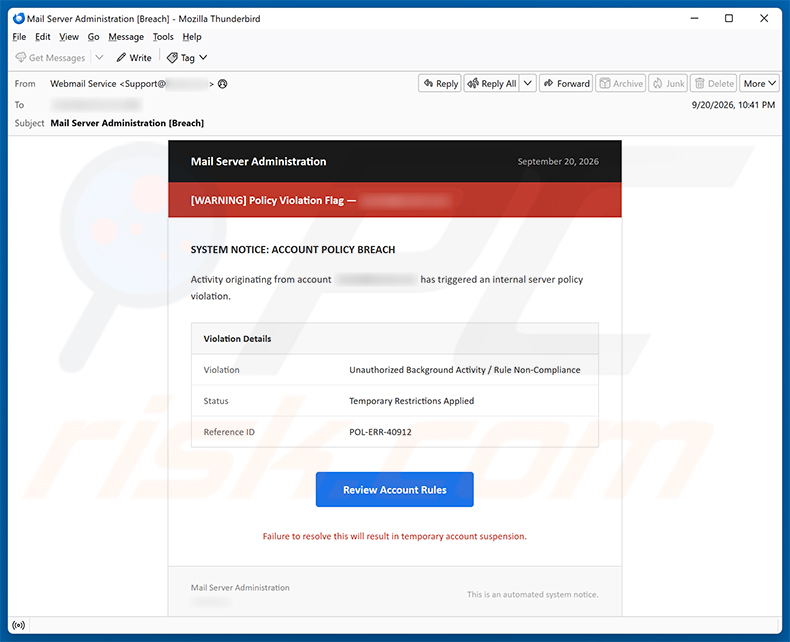Click the September 20, 2026 header date
790x642 pixels.
click(x=558, y=161)
